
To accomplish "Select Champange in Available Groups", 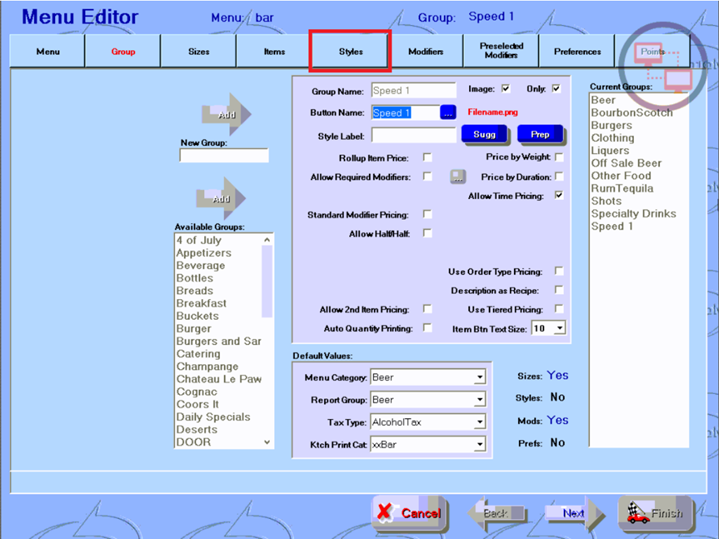I will pos(207,367).
